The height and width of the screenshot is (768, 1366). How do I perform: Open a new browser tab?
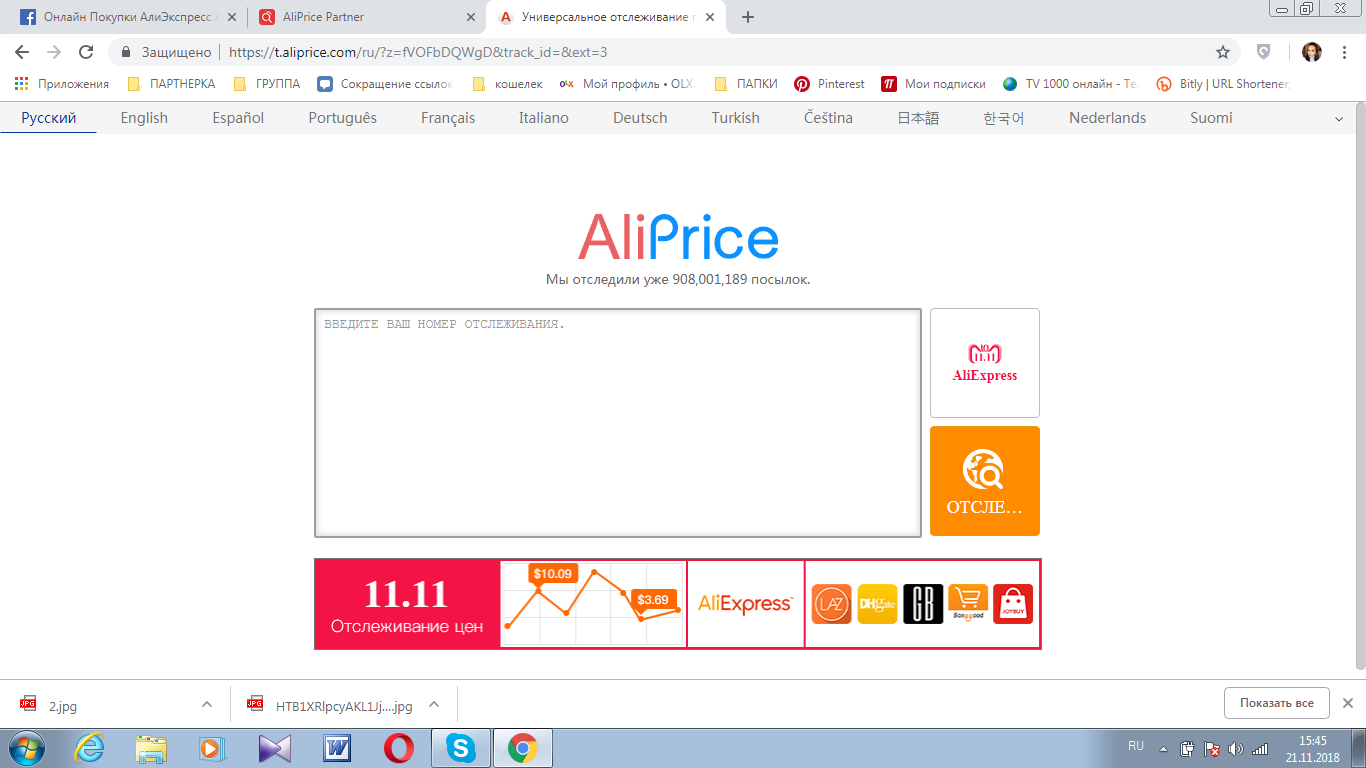748,17
